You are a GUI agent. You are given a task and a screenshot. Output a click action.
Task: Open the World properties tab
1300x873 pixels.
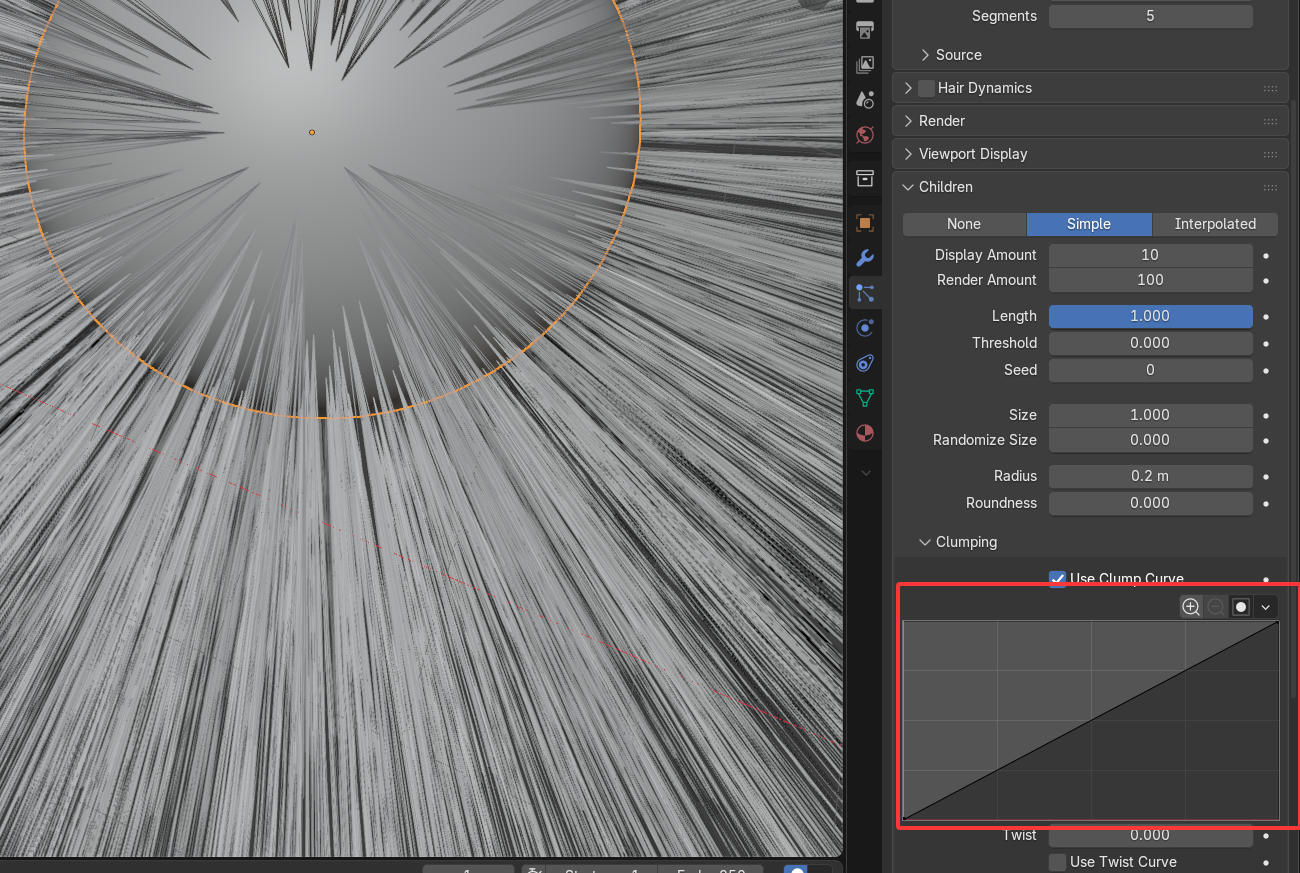tap(865, 134)
